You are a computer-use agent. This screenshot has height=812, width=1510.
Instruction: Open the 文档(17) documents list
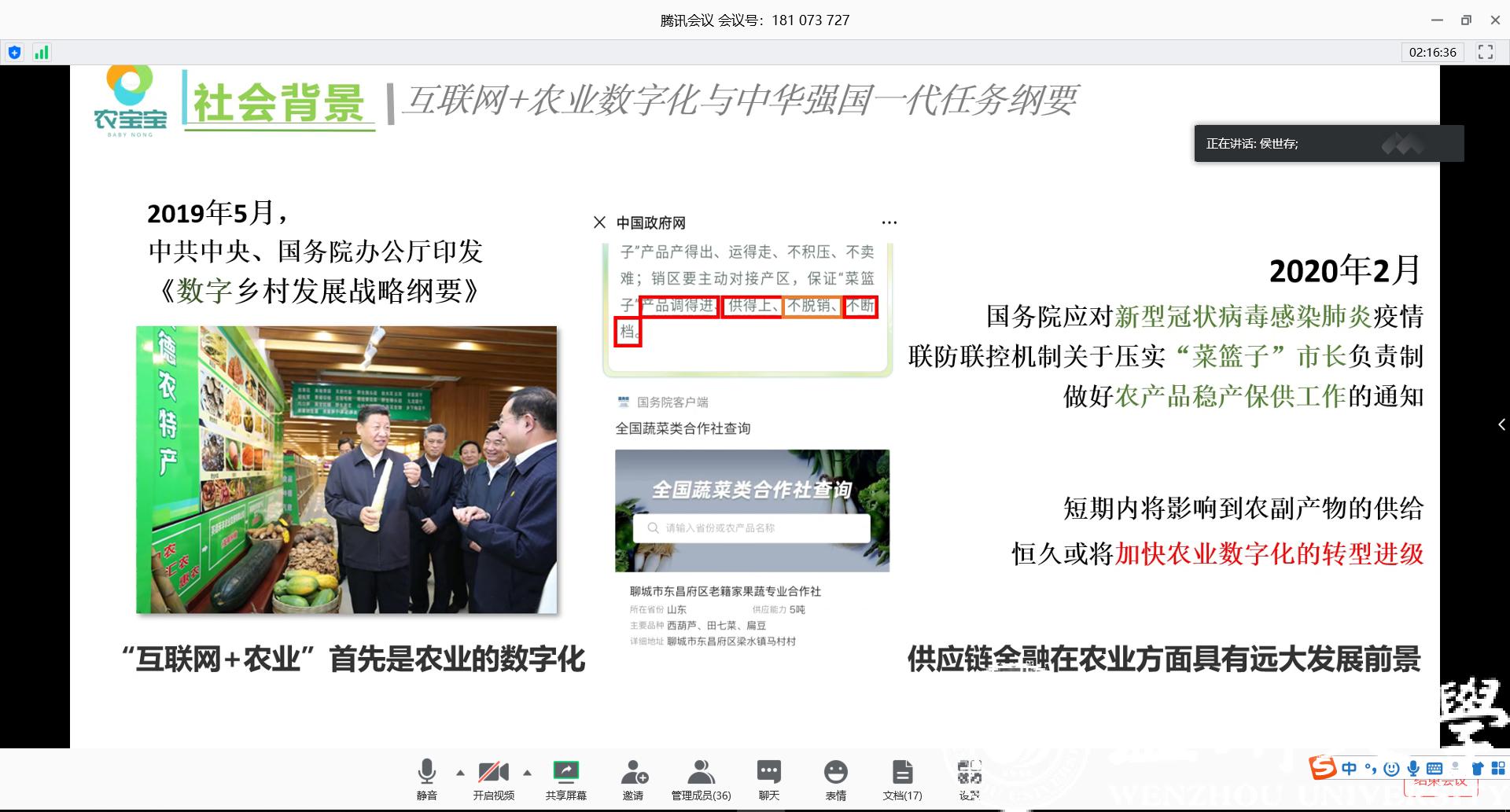(x=902, y=778)
